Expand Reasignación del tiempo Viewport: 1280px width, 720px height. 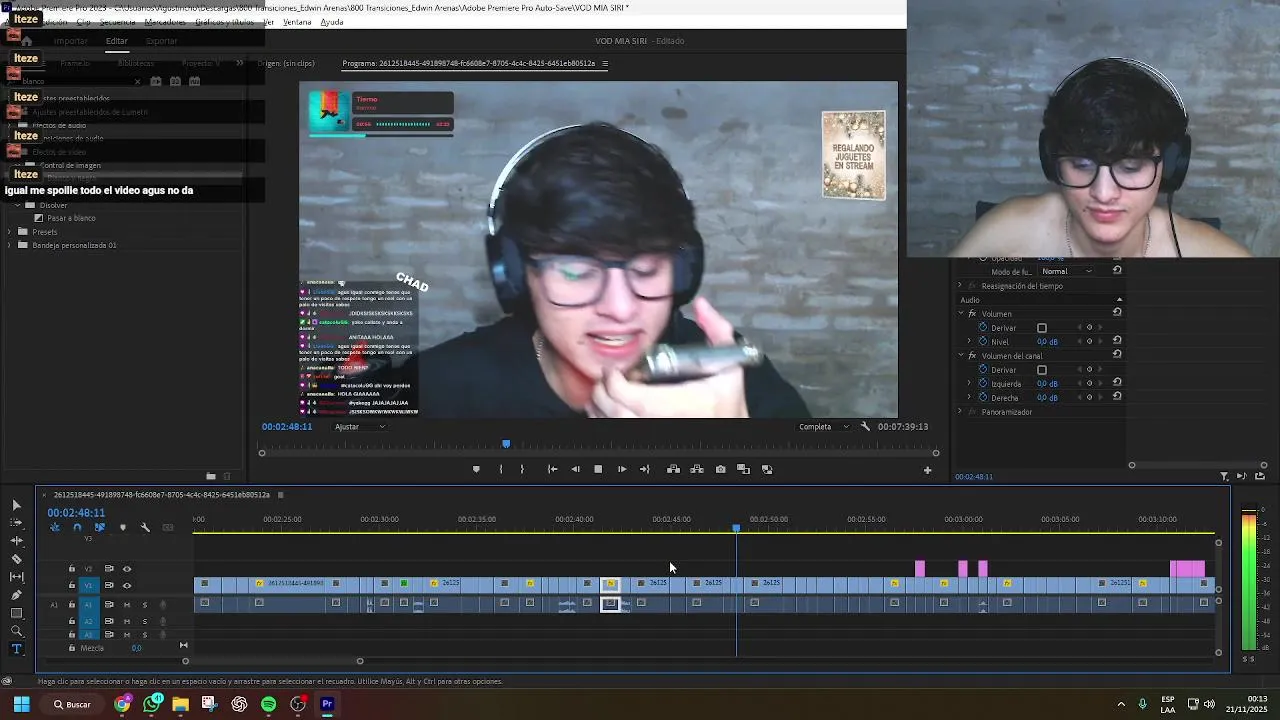(960, 286)
